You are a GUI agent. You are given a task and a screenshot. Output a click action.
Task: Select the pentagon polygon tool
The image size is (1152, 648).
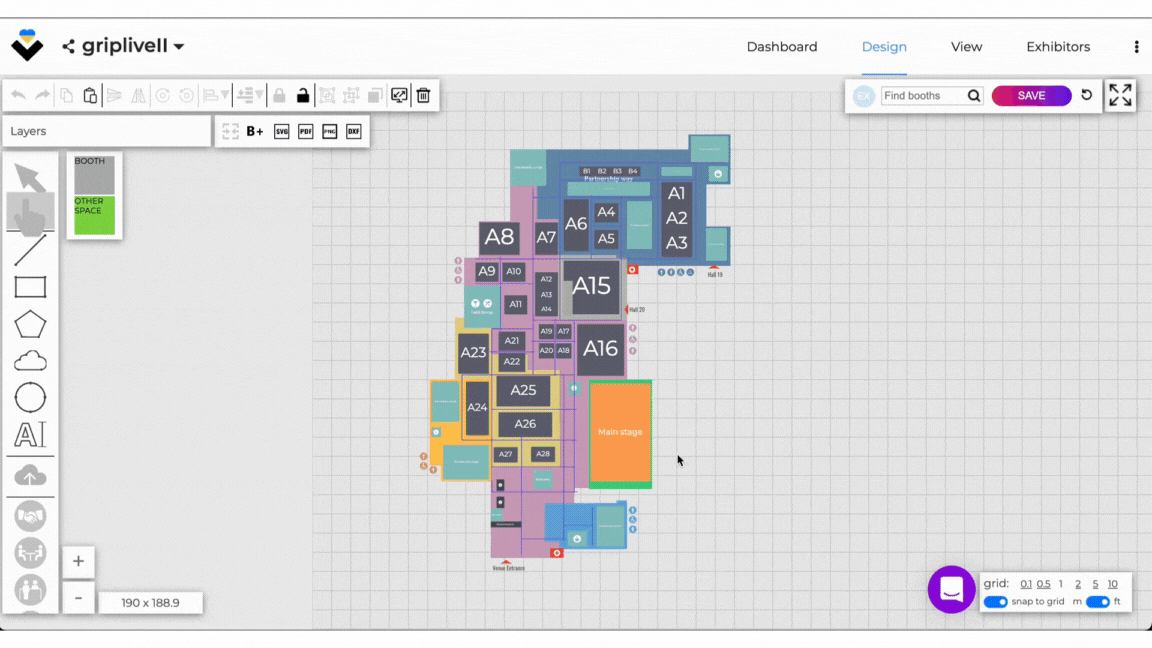(x=30, y=325)
